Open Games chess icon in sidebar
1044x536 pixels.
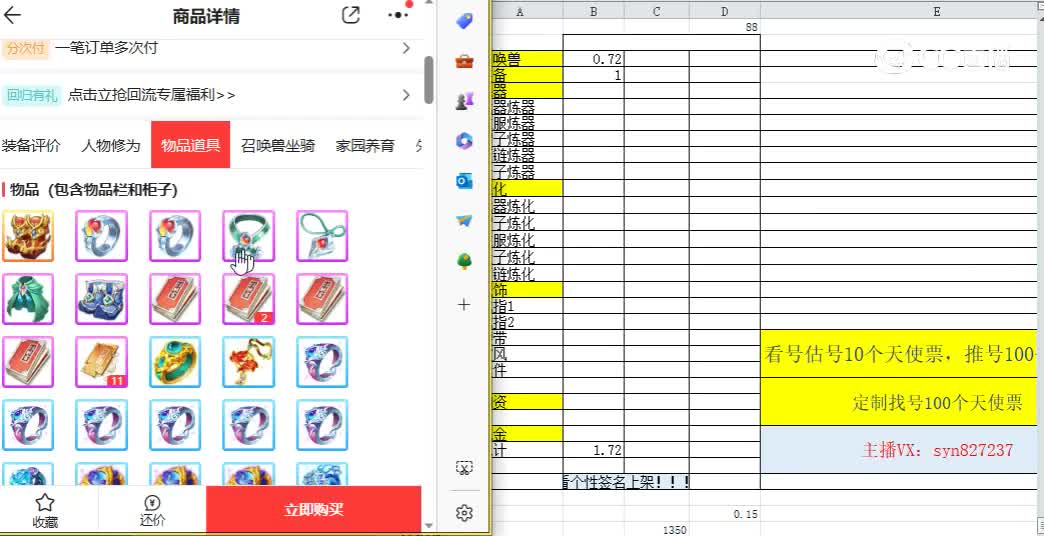point(464,101)
